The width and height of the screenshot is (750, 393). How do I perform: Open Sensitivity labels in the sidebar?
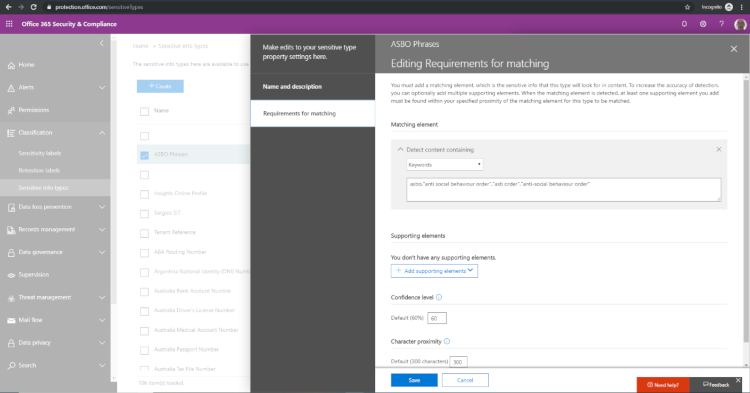[x=40, y=153]
